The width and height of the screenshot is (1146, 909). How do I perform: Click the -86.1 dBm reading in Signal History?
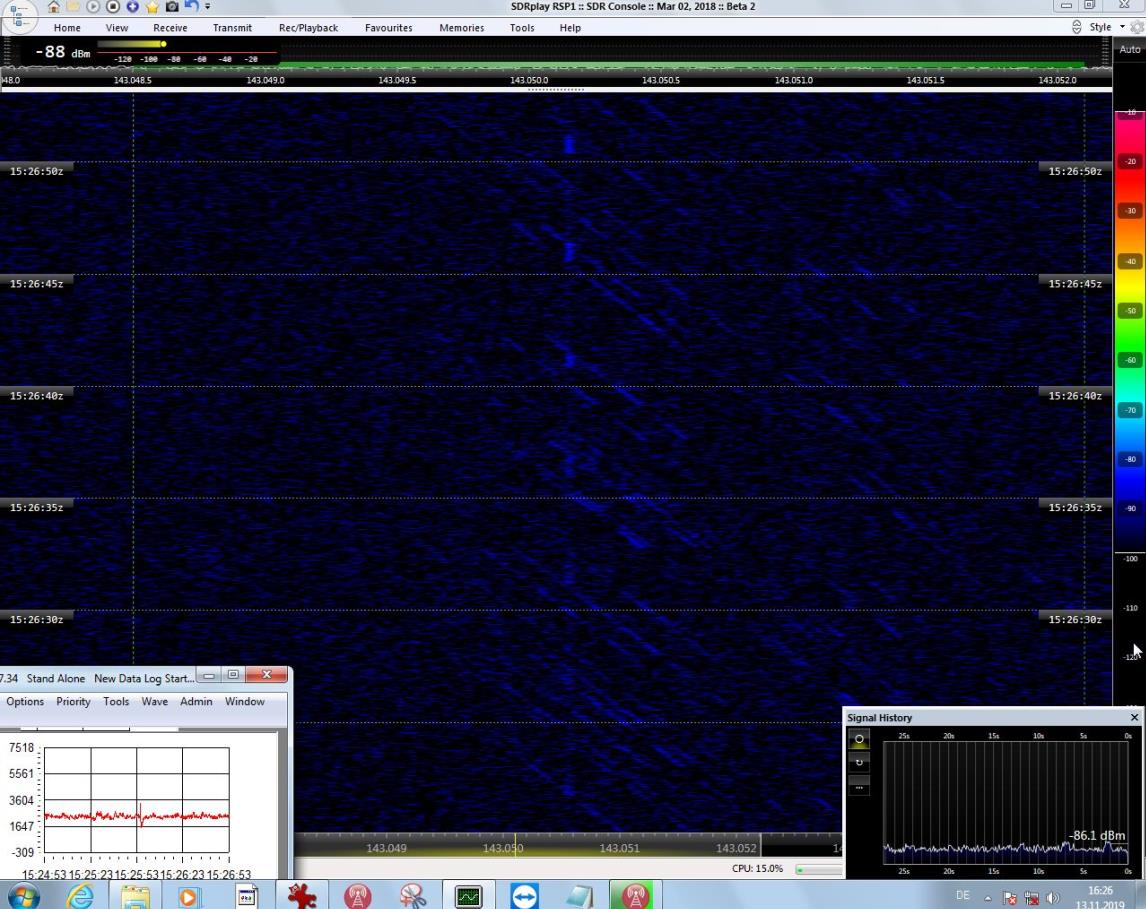coord(1097,835)
